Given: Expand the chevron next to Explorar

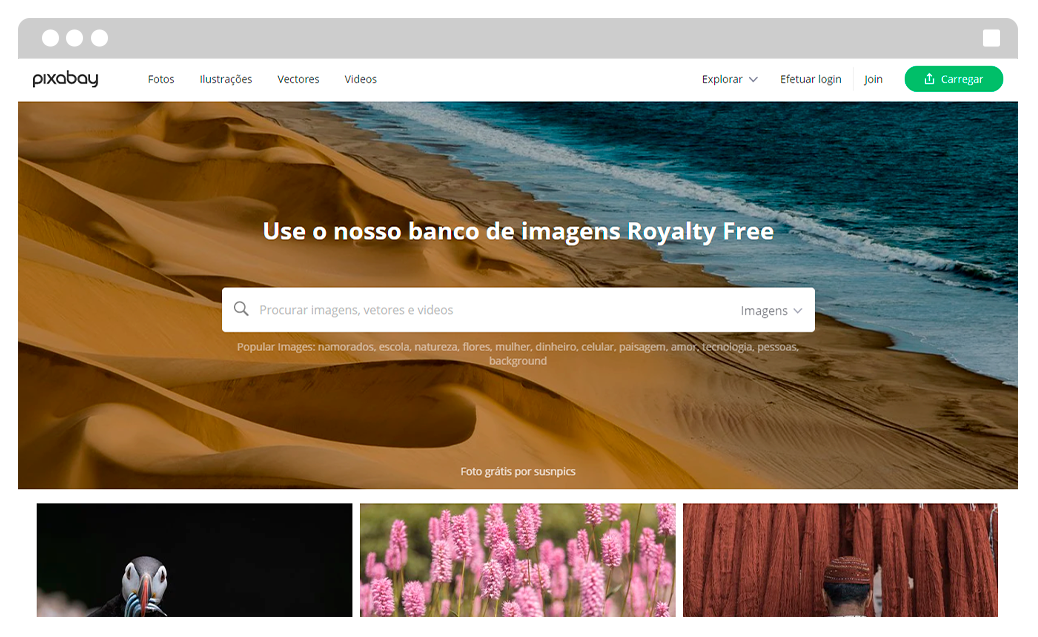Looking at the screenshot, I should pos(753,79).
